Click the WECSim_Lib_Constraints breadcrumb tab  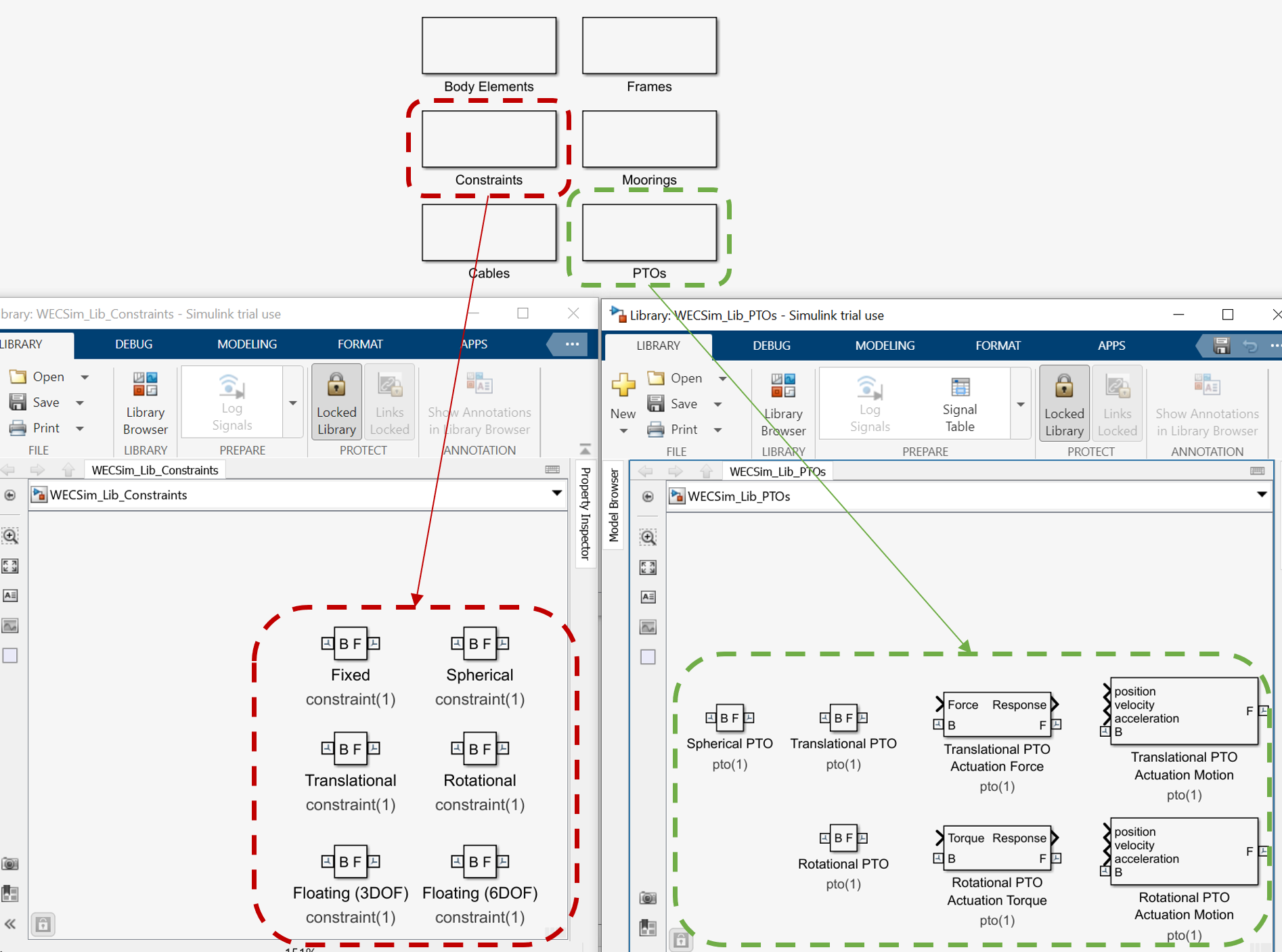155,470
